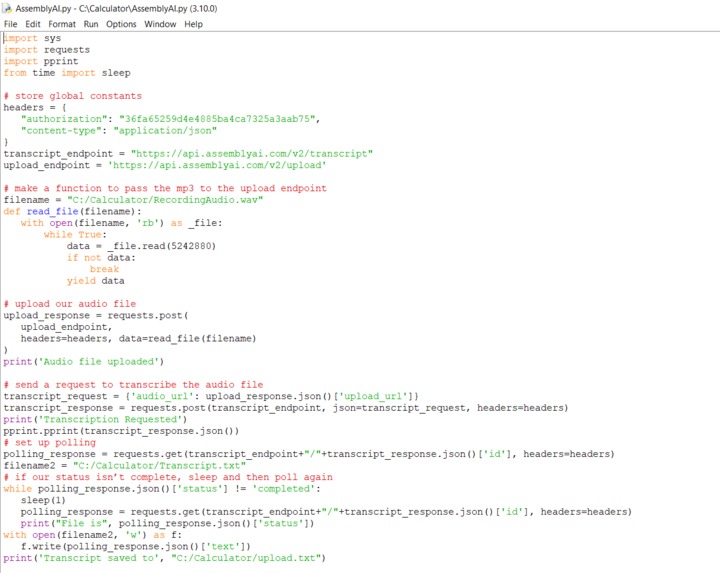
Task: Click the title text AssemblyAI.py window caption
Action: point(116,9)
